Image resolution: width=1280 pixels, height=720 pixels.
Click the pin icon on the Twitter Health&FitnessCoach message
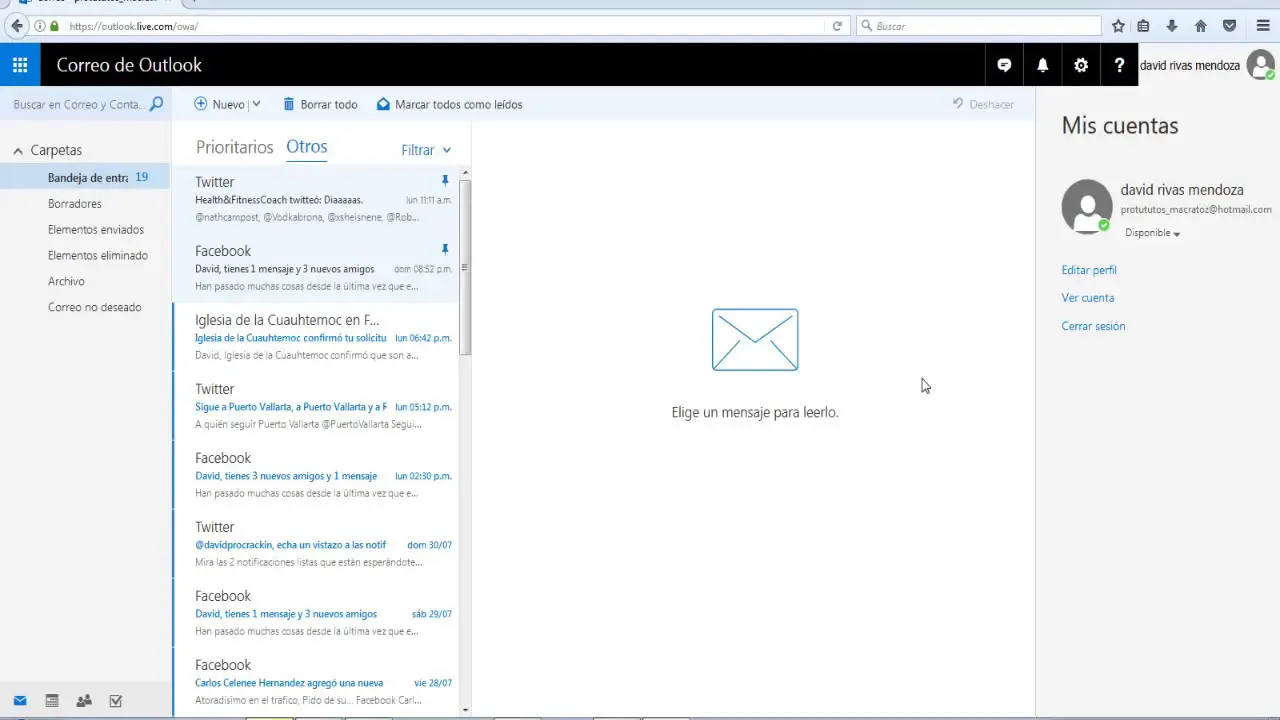coord(445,181)
